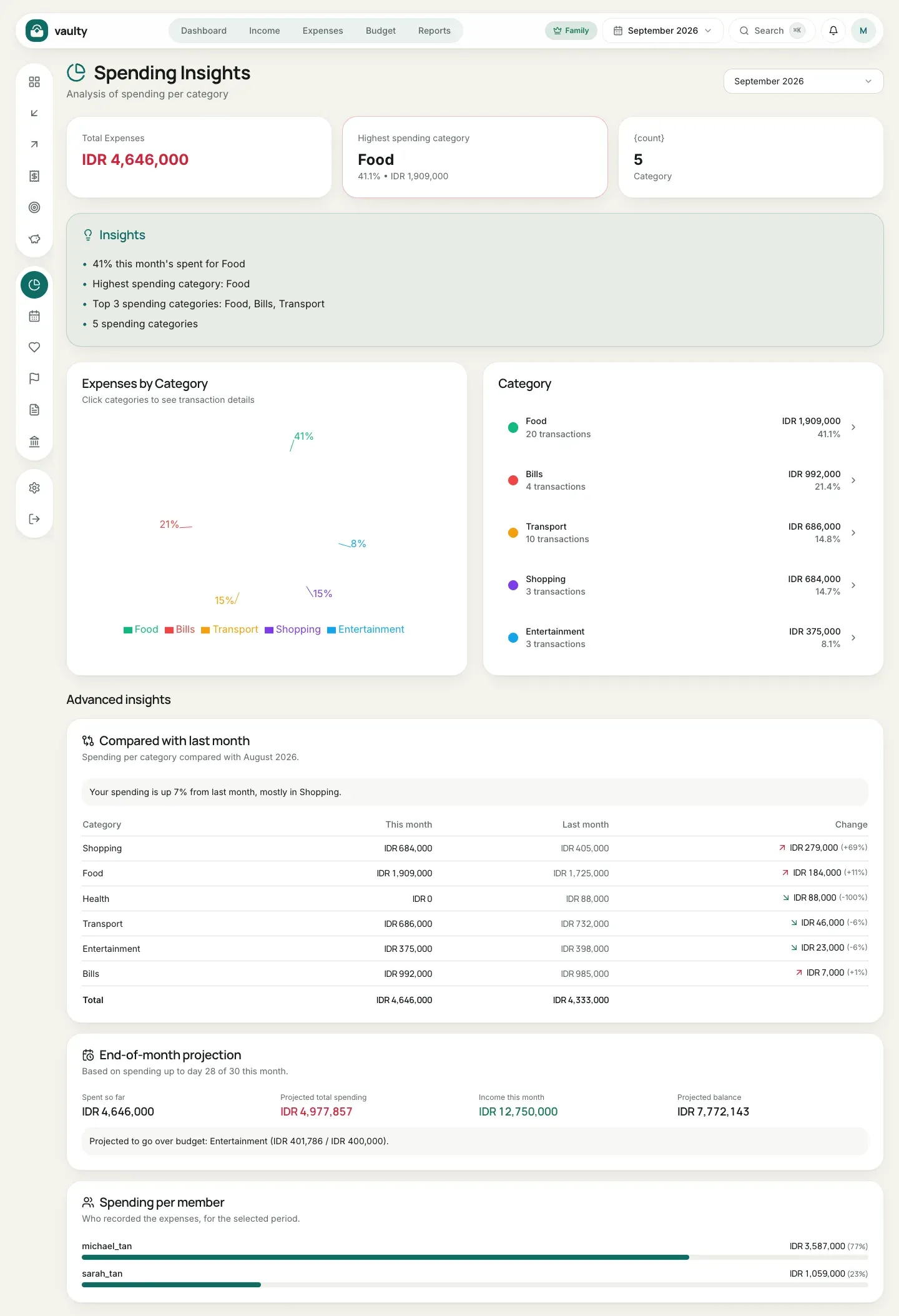Expand the Transport category row chevron
Image resolution: width=899 pixels, height=1316 pixels.
(853, 533)
